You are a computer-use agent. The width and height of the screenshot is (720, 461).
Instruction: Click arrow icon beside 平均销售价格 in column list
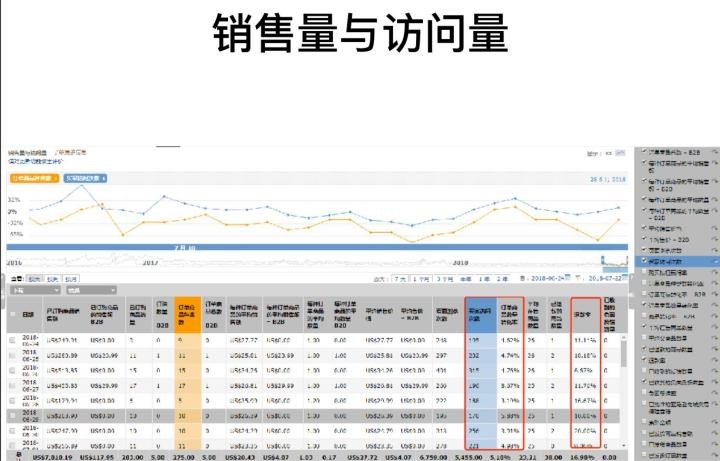click(x=715, y=228)
